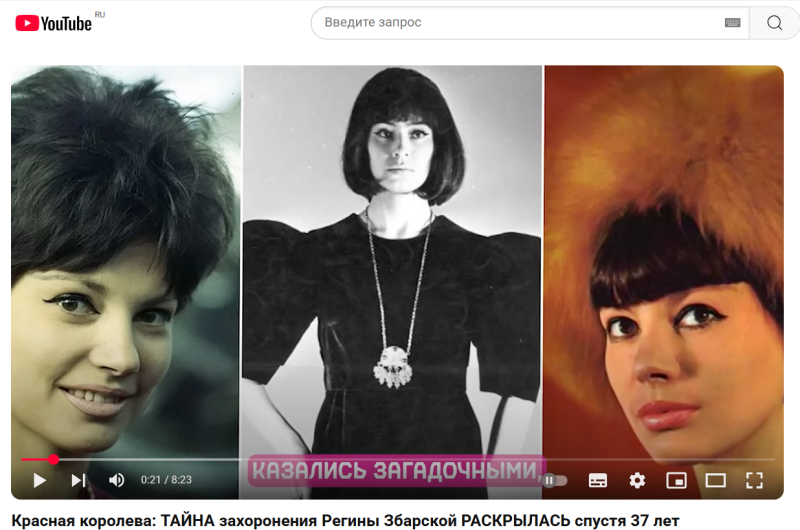Open the YouTube home logo
Viewport: 800px width, 530px height.
coord(54,23)
